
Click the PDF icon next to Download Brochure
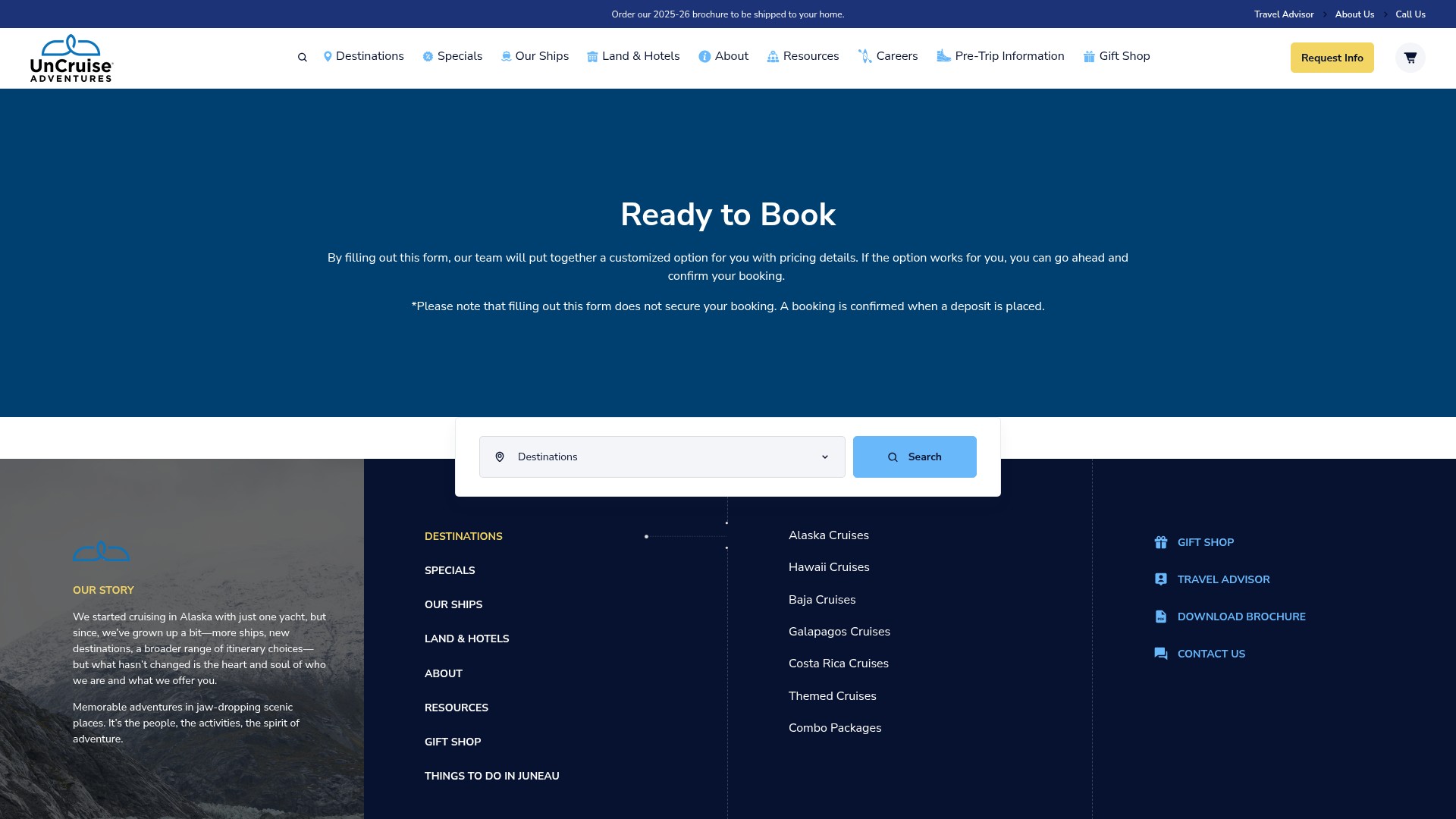click(1161, 617)
